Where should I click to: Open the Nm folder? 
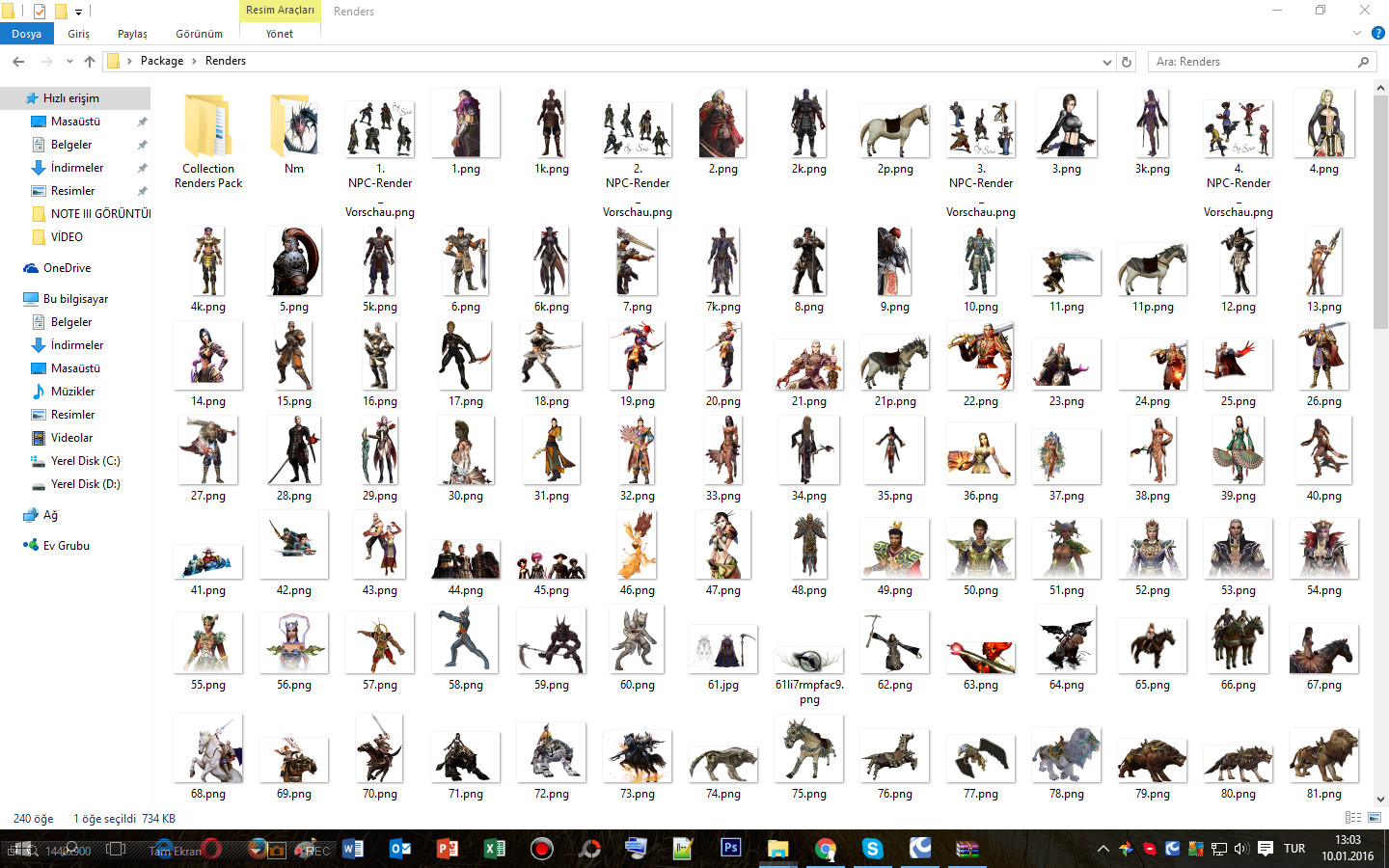(294, 133)
